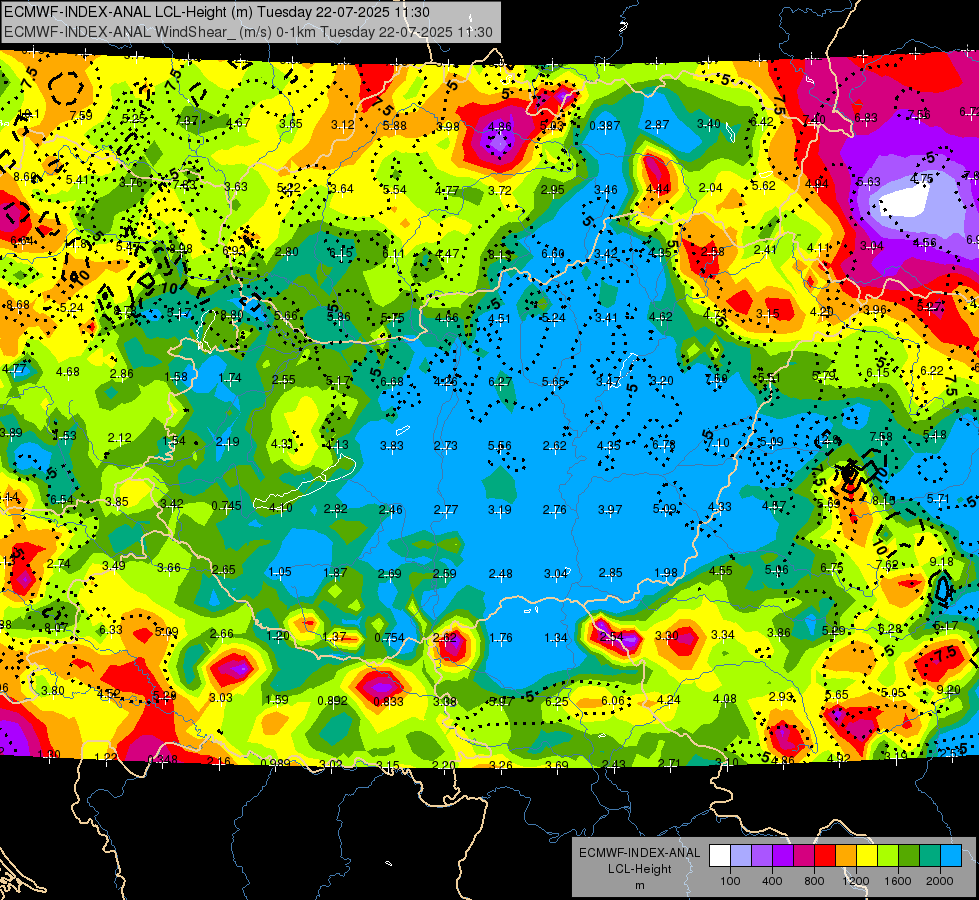Click the wind shear value 2.93
Image resolution: width=979 pixels, height=900 pixels.
[780, 696]
